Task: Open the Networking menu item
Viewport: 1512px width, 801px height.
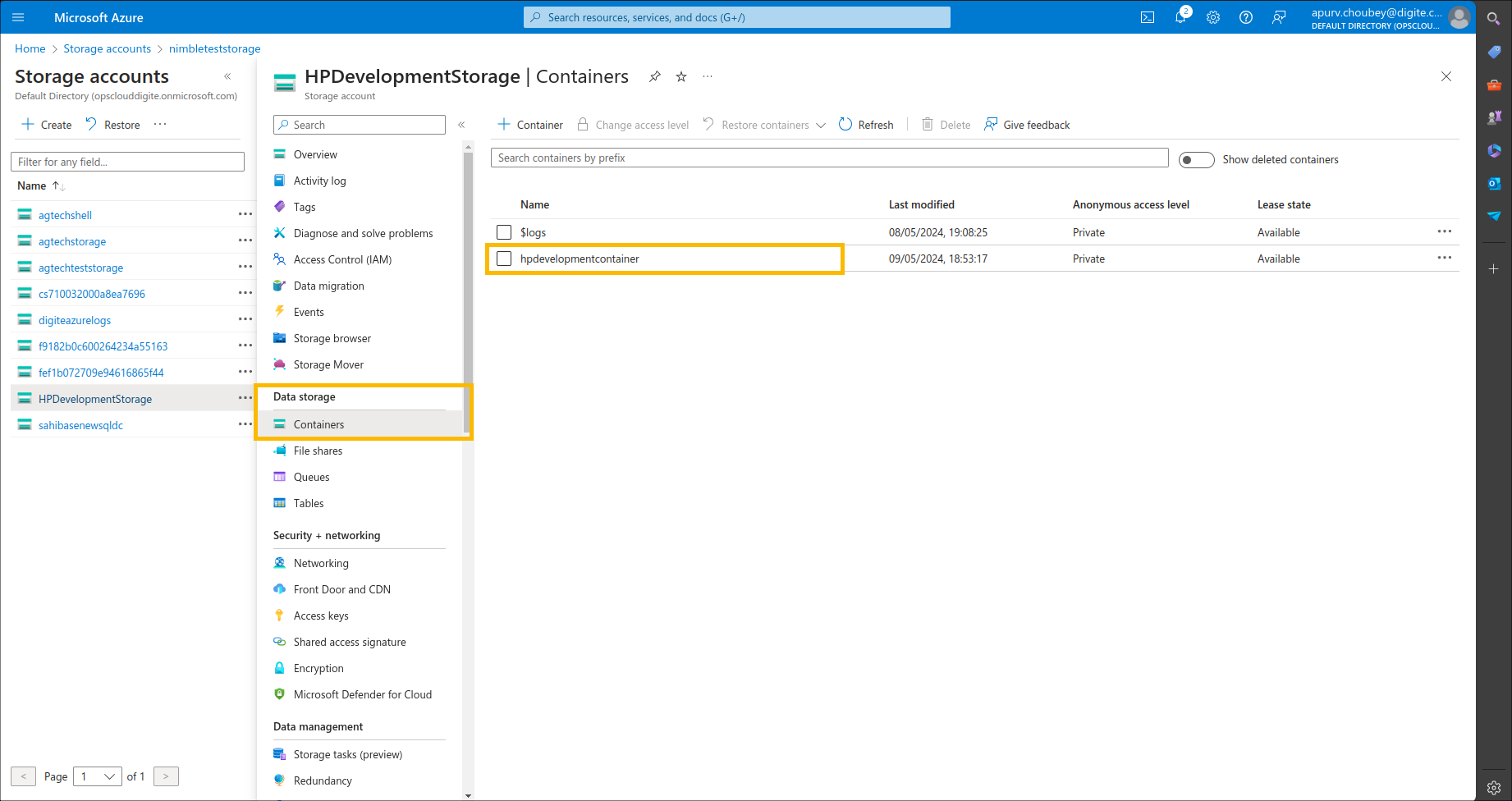Action: [x=320, y=563]
